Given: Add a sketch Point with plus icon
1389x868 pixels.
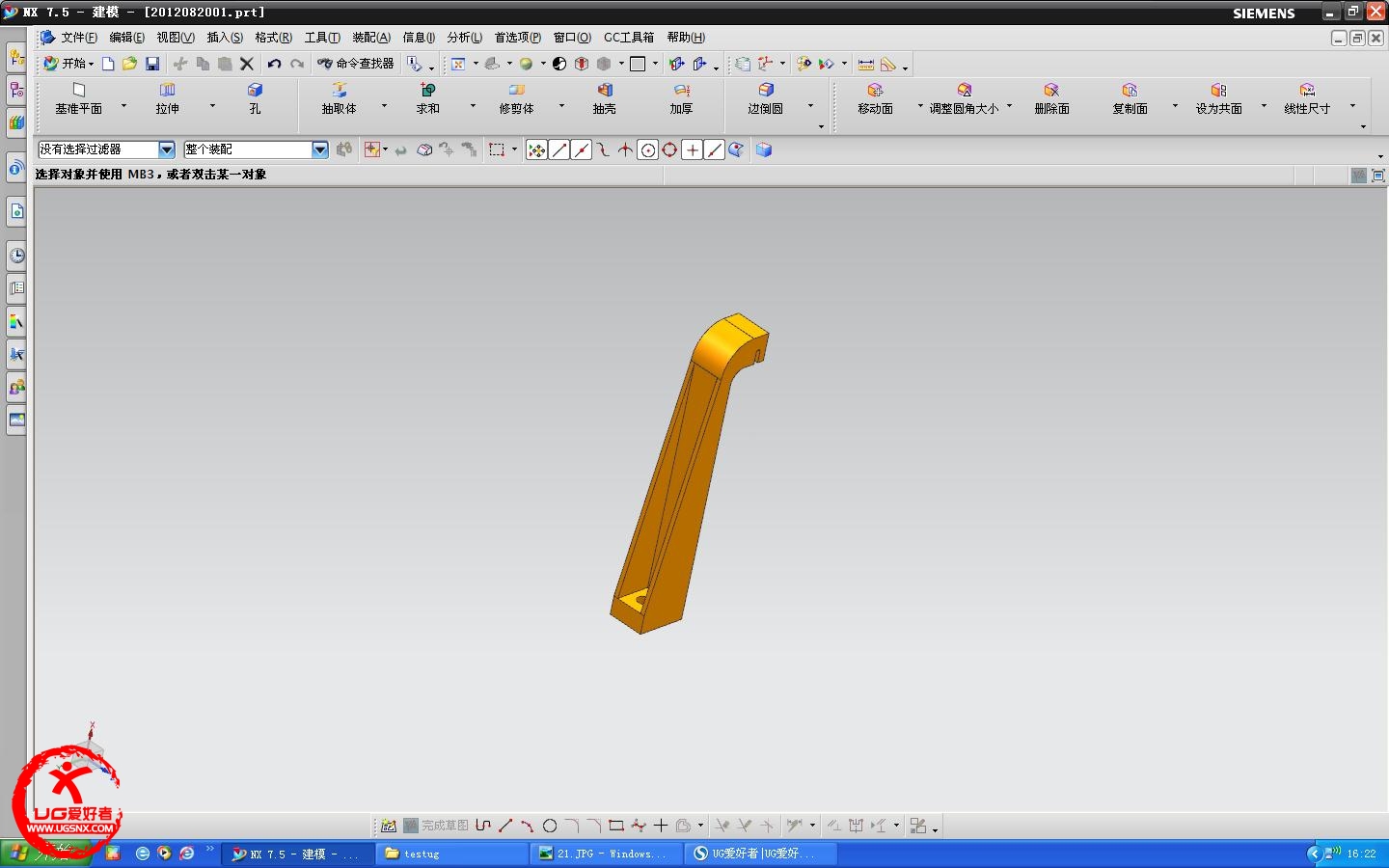Looking at the screenshot, I should point(661,826).
